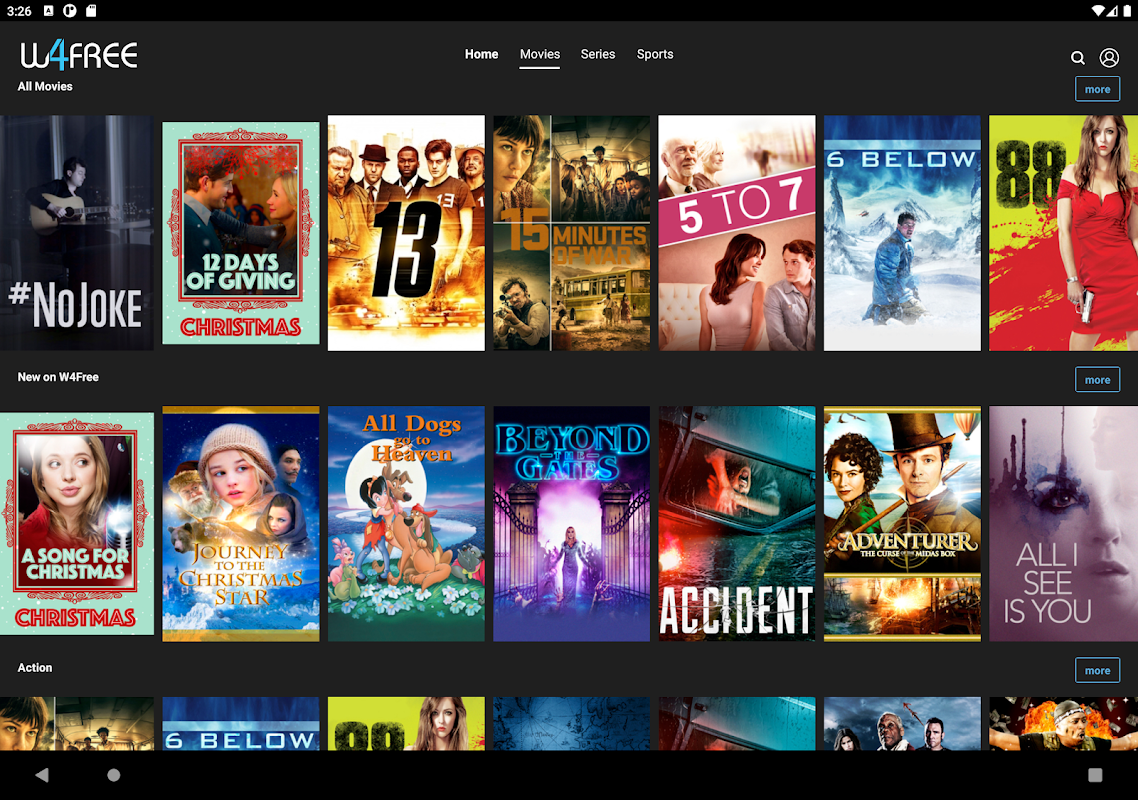This screenshot has width=1138, height=800.
Task: Open 6 Below poster in All Movies
Action: [x=902, y=233]
